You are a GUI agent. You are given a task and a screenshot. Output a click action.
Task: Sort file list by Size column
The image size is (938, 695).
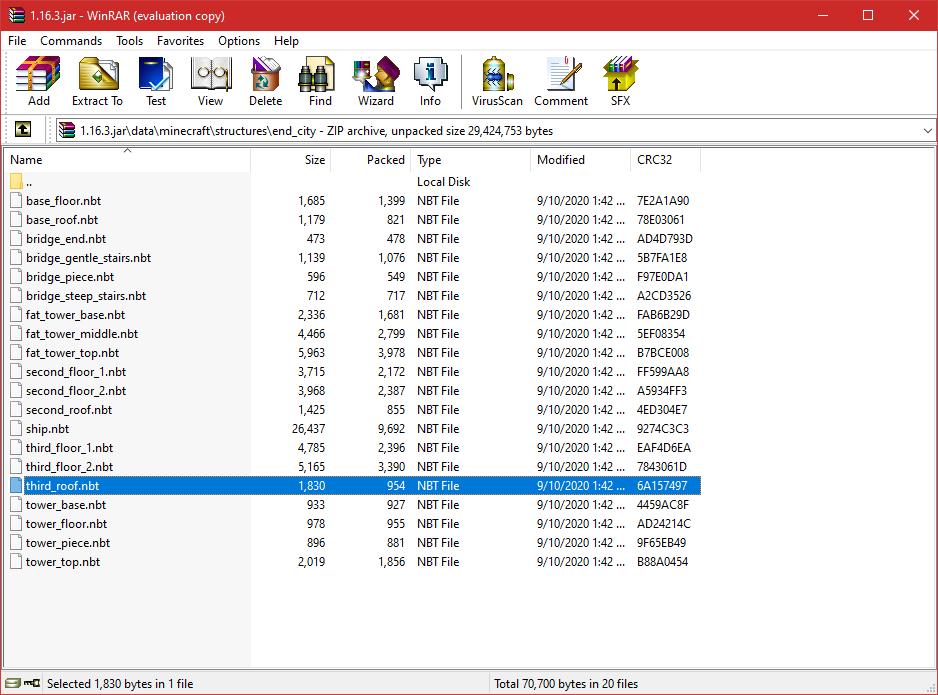click(314, 160)
